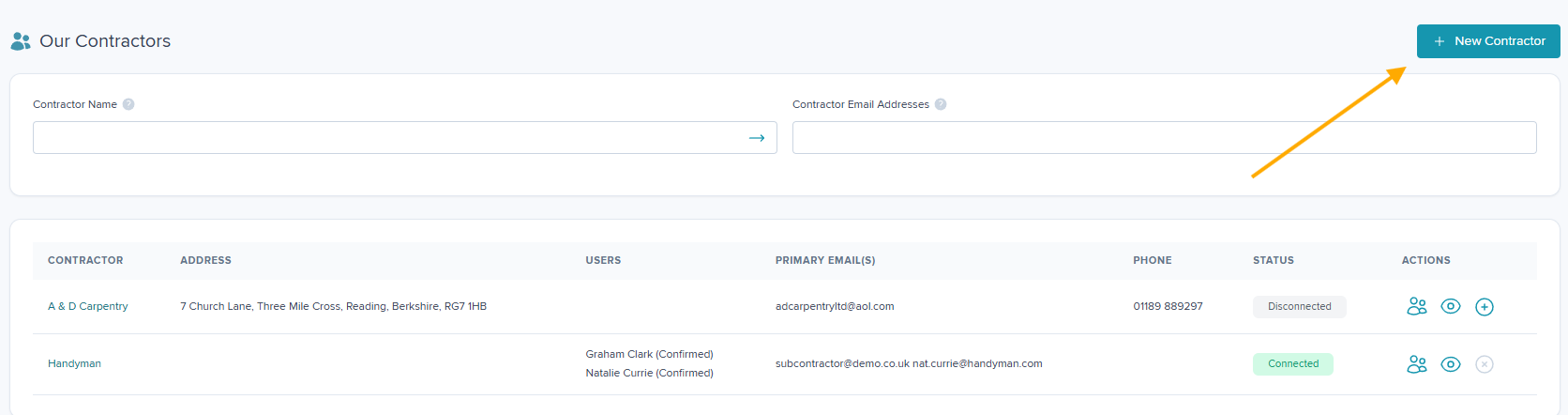Focus the Contractor Email Addresses field
Viewport: 1568px width, 415px height.
pyautogui.click(x=1165, y=138)
